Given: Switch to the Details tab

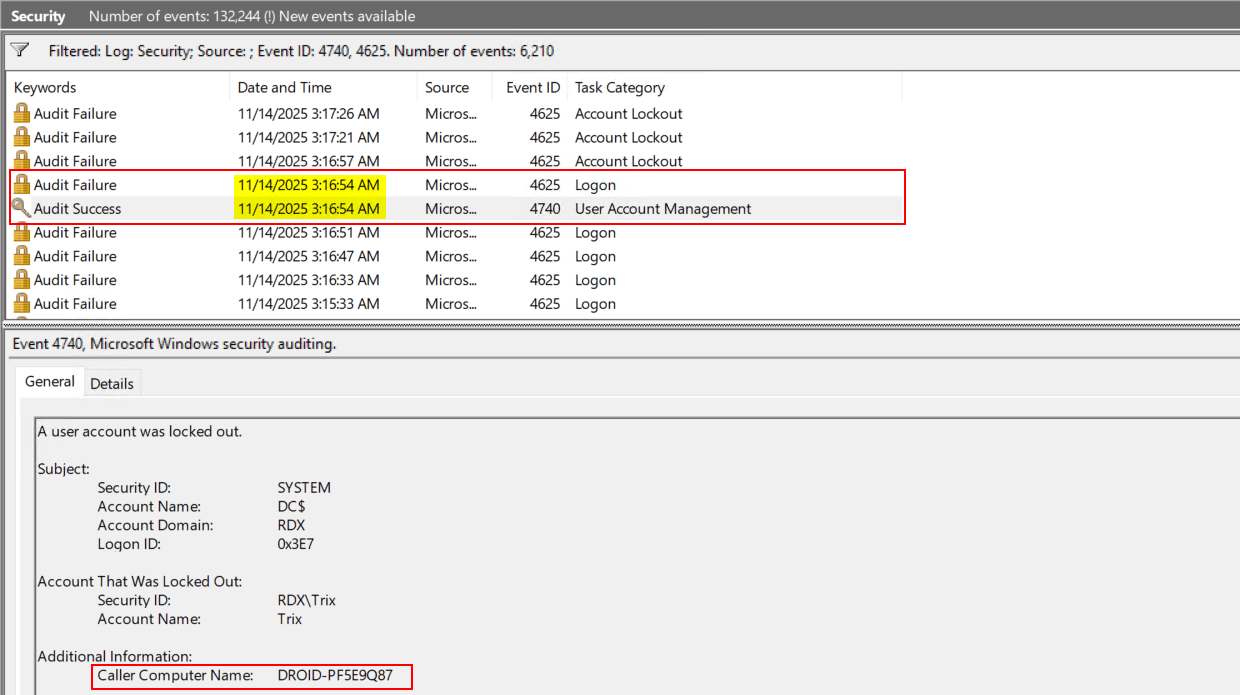Looking at the screenshot, I should [111, 383].
